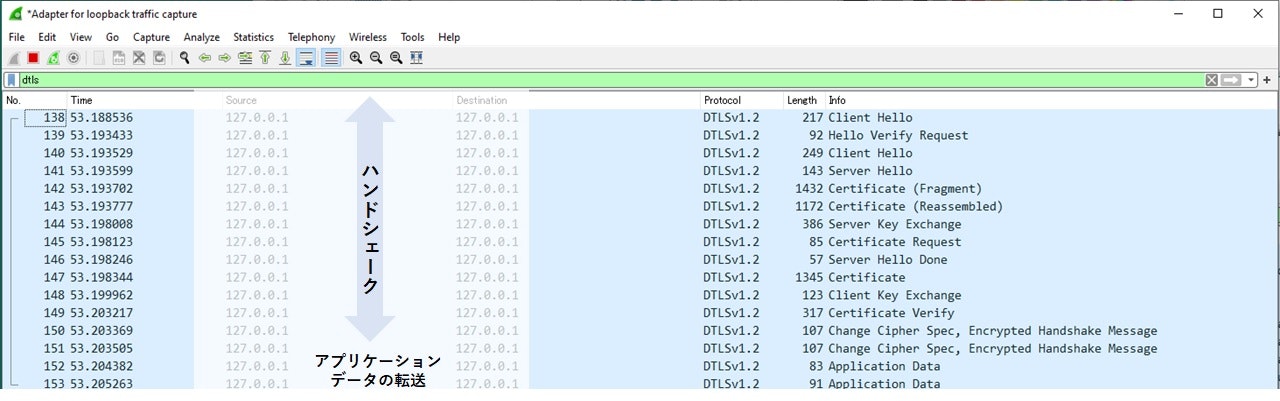This screenshot has width=1280, height=401.
Task: Restart the current capture
Action: [x=53, y=58]
